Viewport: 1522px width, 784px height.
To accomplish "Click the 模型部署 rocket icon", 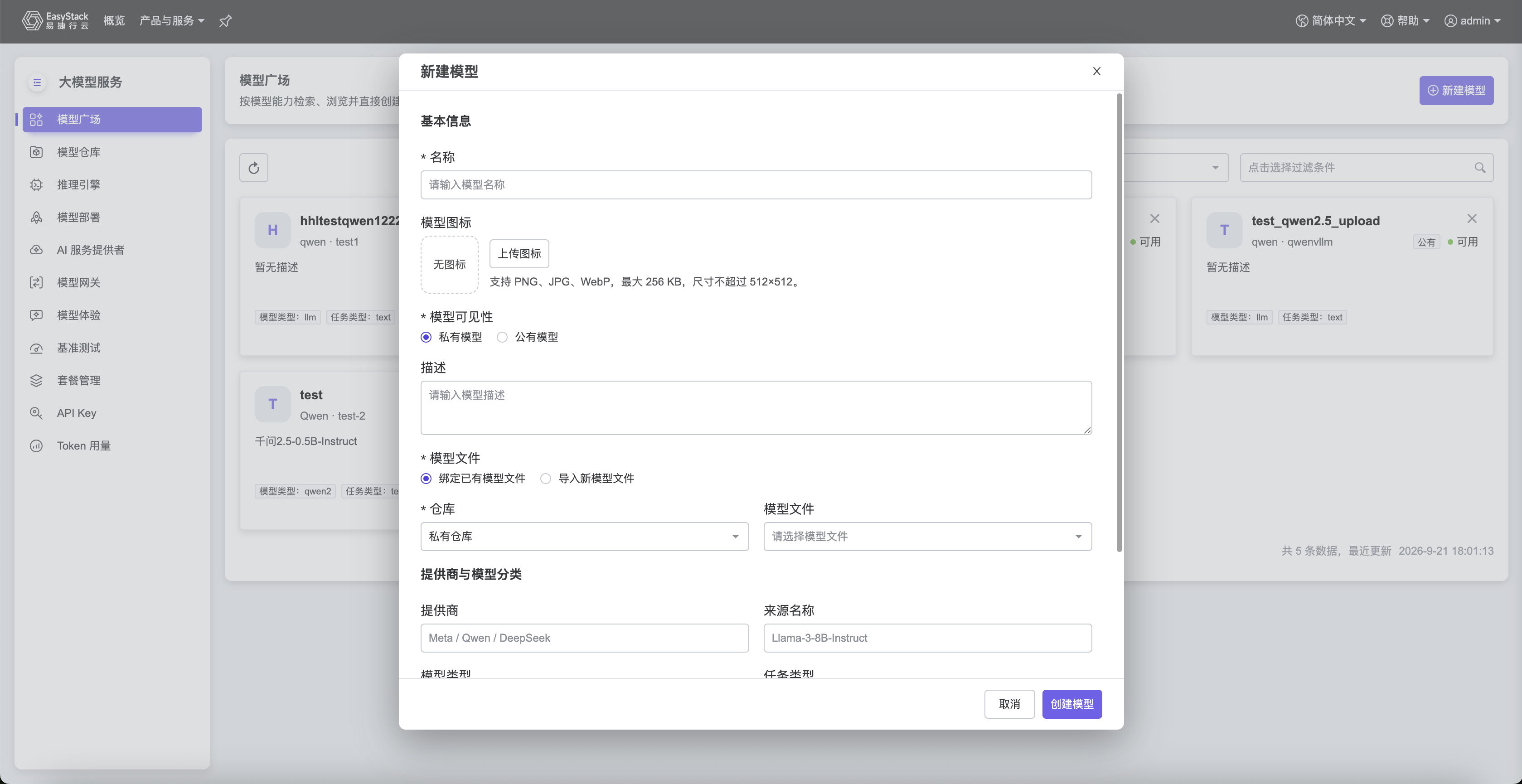I will [x=36, y=217].
